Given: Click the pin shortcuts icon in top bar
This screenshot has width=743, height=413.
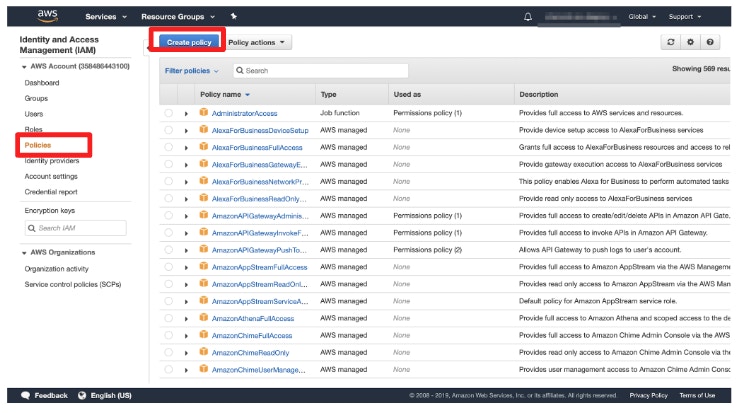Looking at the screenshot, I should [233, 17].
